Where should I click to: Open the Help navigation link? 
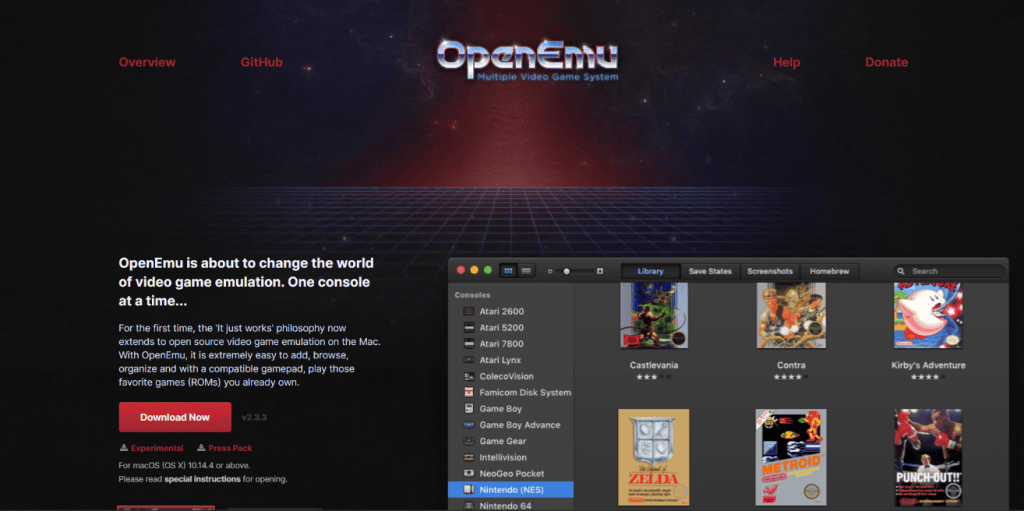click(x=786, y=63)
